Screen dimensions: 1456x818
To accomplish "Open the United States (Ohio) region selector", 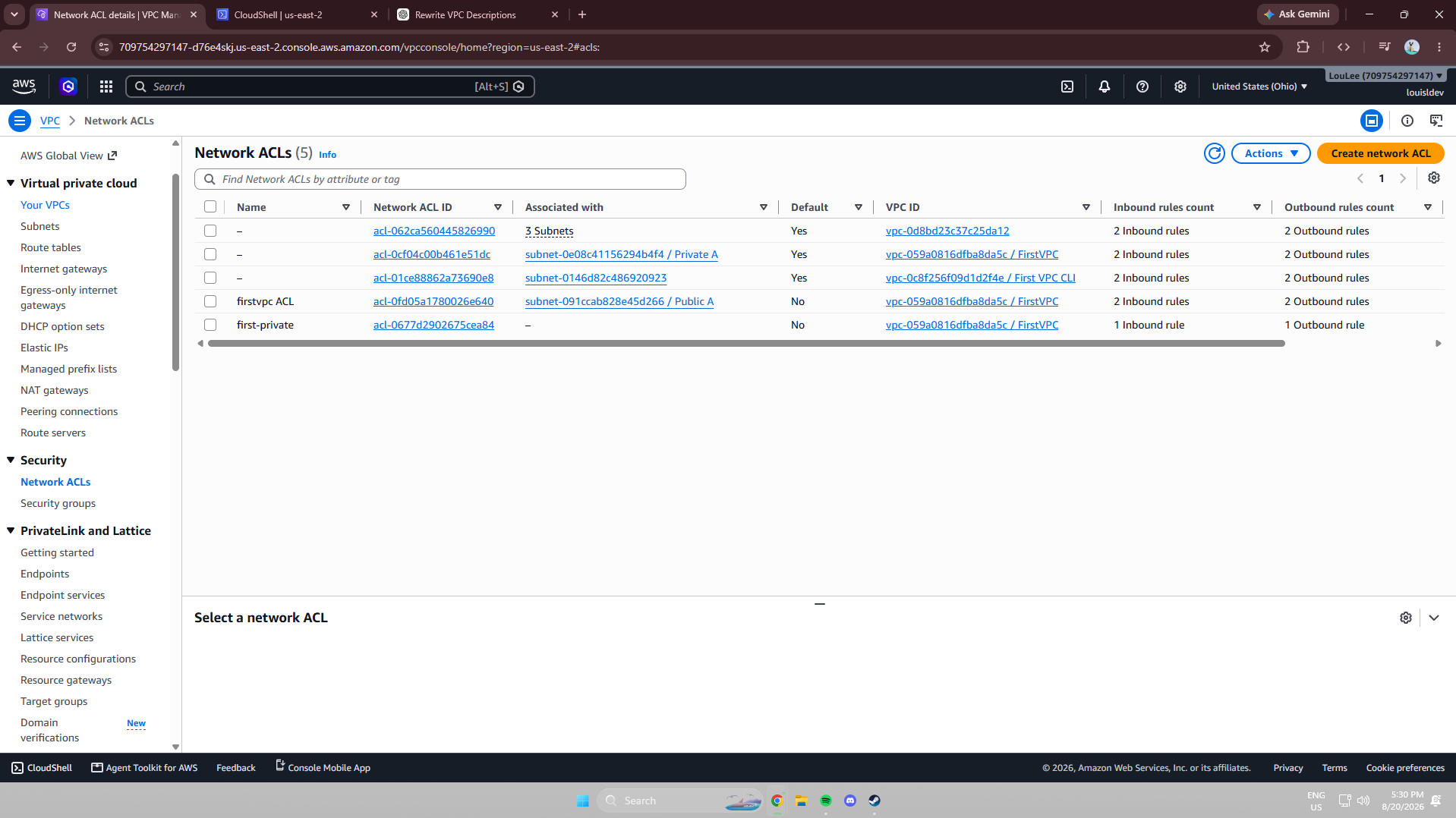I will (1259, 87).
